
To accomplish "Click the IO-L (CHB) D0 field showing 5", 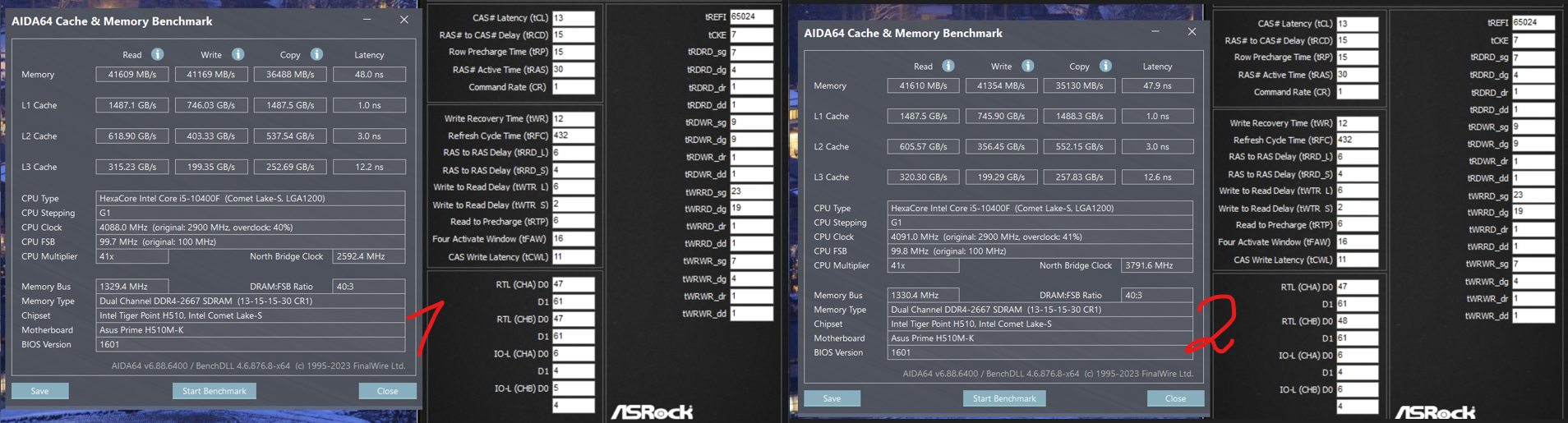I will 574,389.
